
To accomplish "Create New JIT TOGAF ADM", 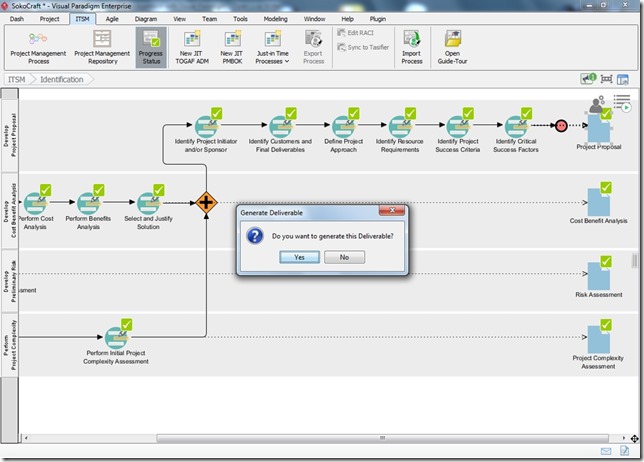I will (x=192, y=48).
